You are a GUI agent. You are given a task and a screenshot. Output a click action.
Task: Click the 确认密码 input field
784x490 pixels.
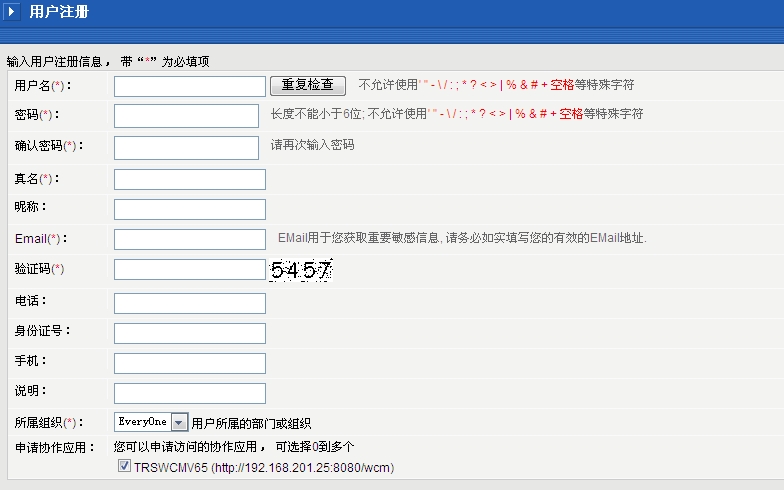point(186,148)
